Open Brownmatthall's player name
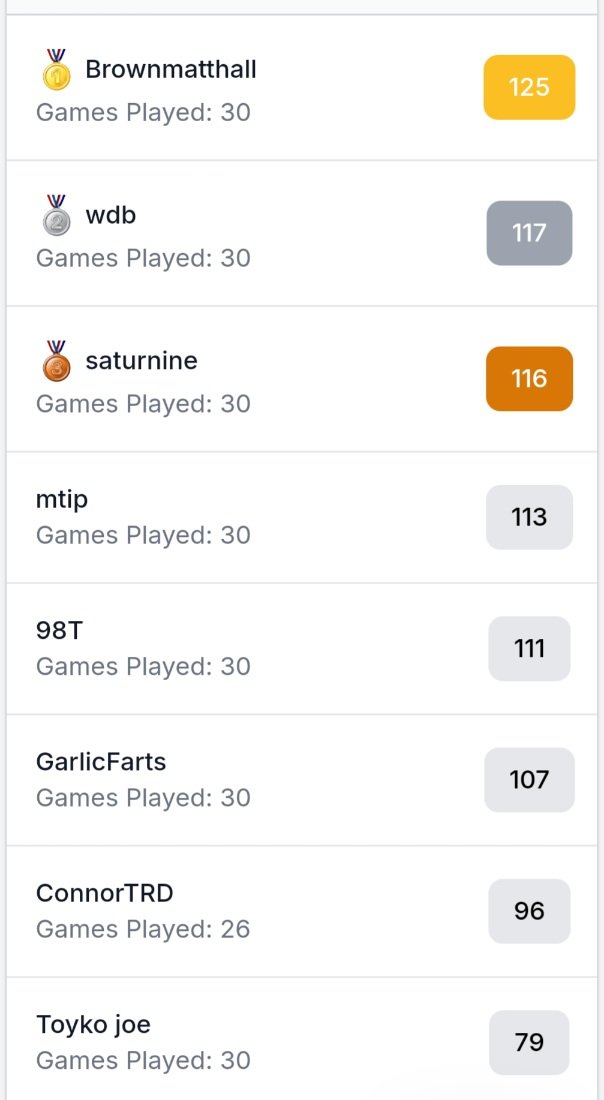 point(170,69)
